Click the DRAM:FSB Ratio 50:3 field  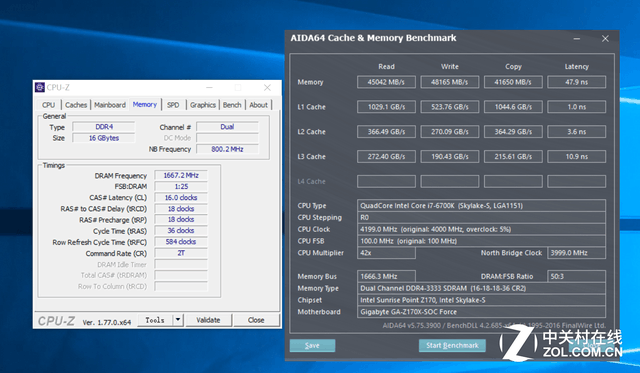click(576, 276)
